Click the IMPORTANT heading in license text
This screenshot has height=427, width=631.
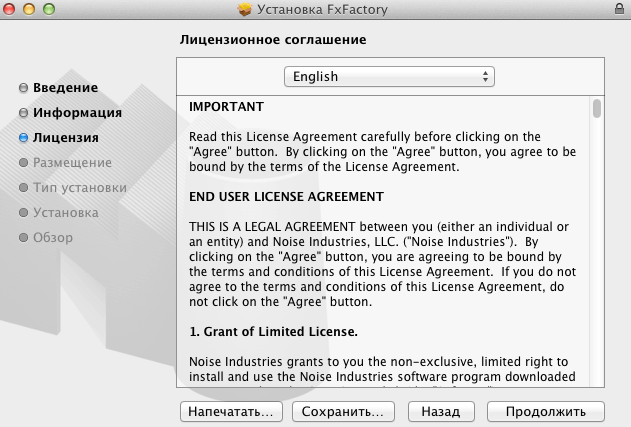226,107
